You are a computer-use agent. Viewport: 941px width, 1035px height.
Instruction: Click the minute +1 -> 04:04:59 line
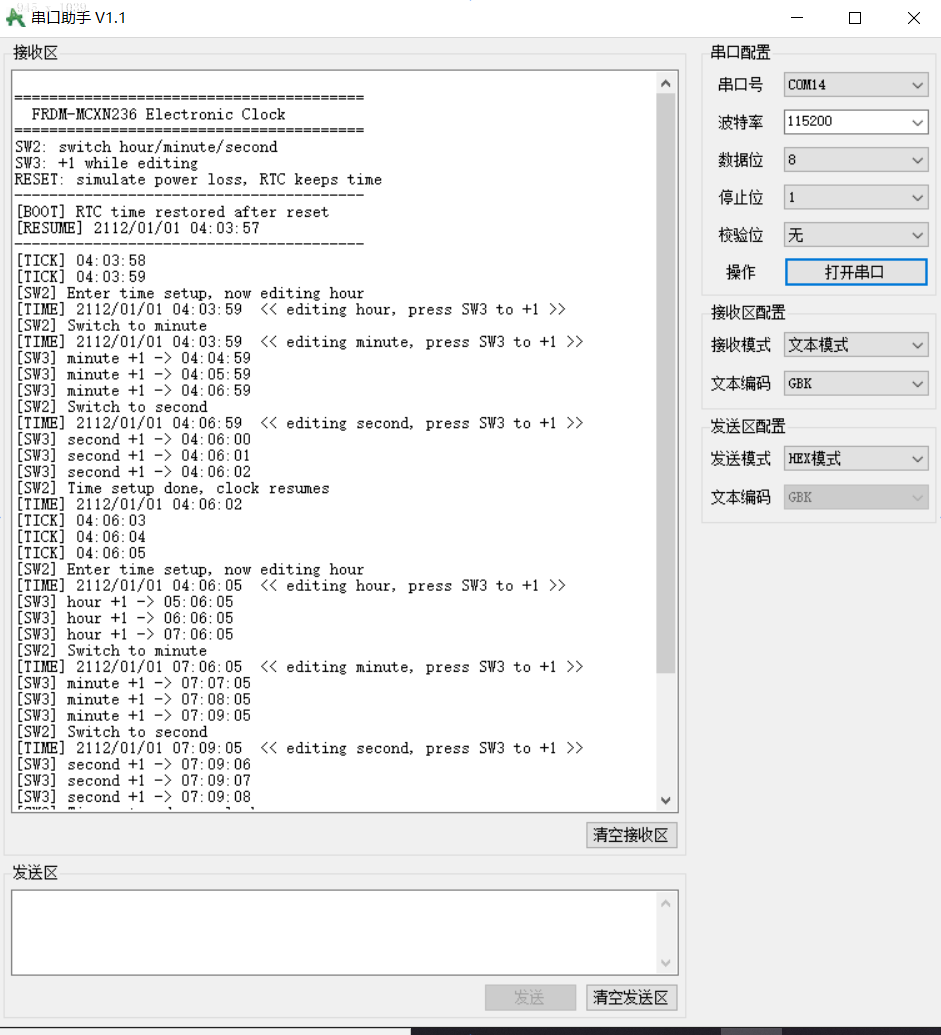point(133,358)
